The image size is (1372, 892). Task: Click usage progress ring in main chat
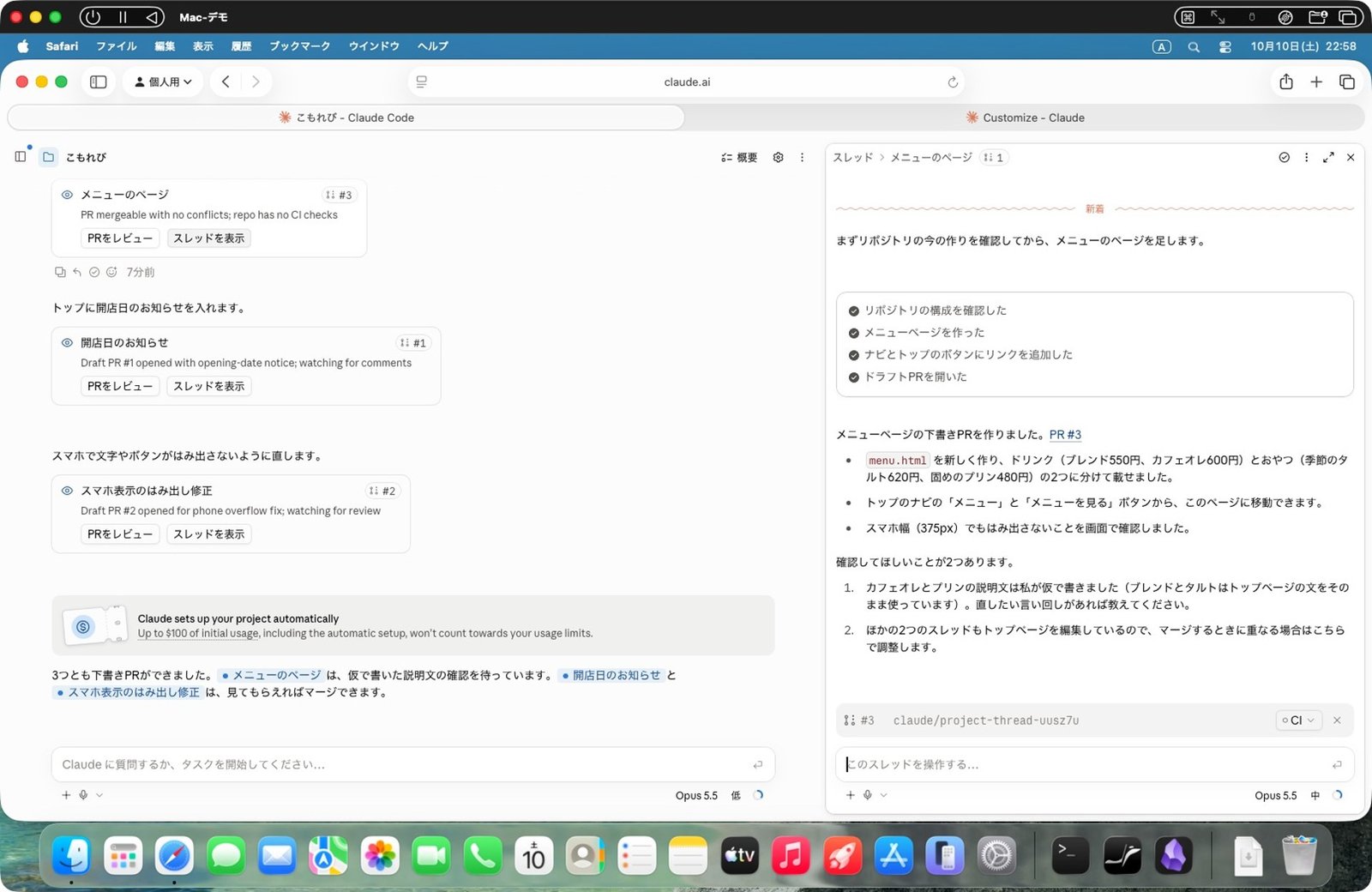(758, 795)
